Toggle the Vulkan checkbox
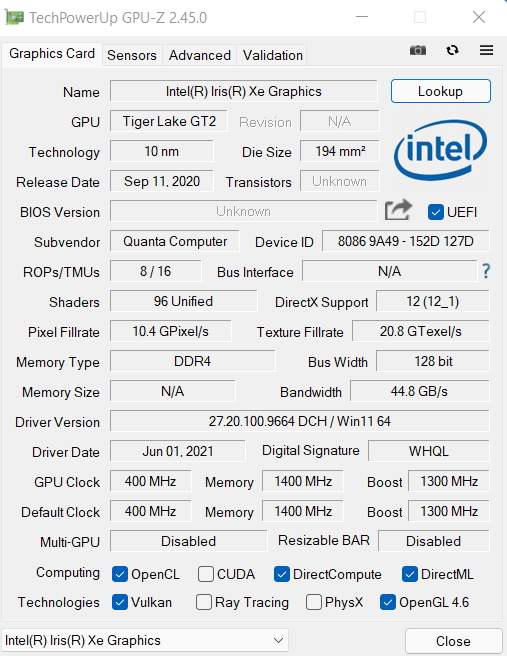 tap(120, 602)
